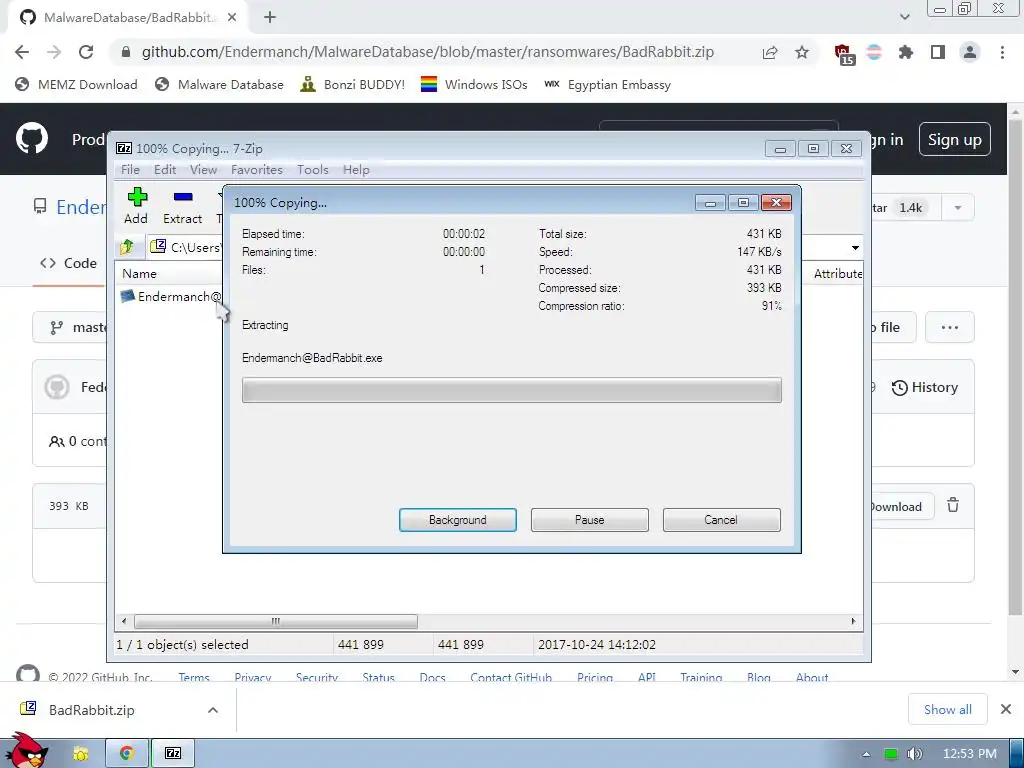
Task: Open the Favorites menu in 7-Zip
Action: (x=257, y=170)
